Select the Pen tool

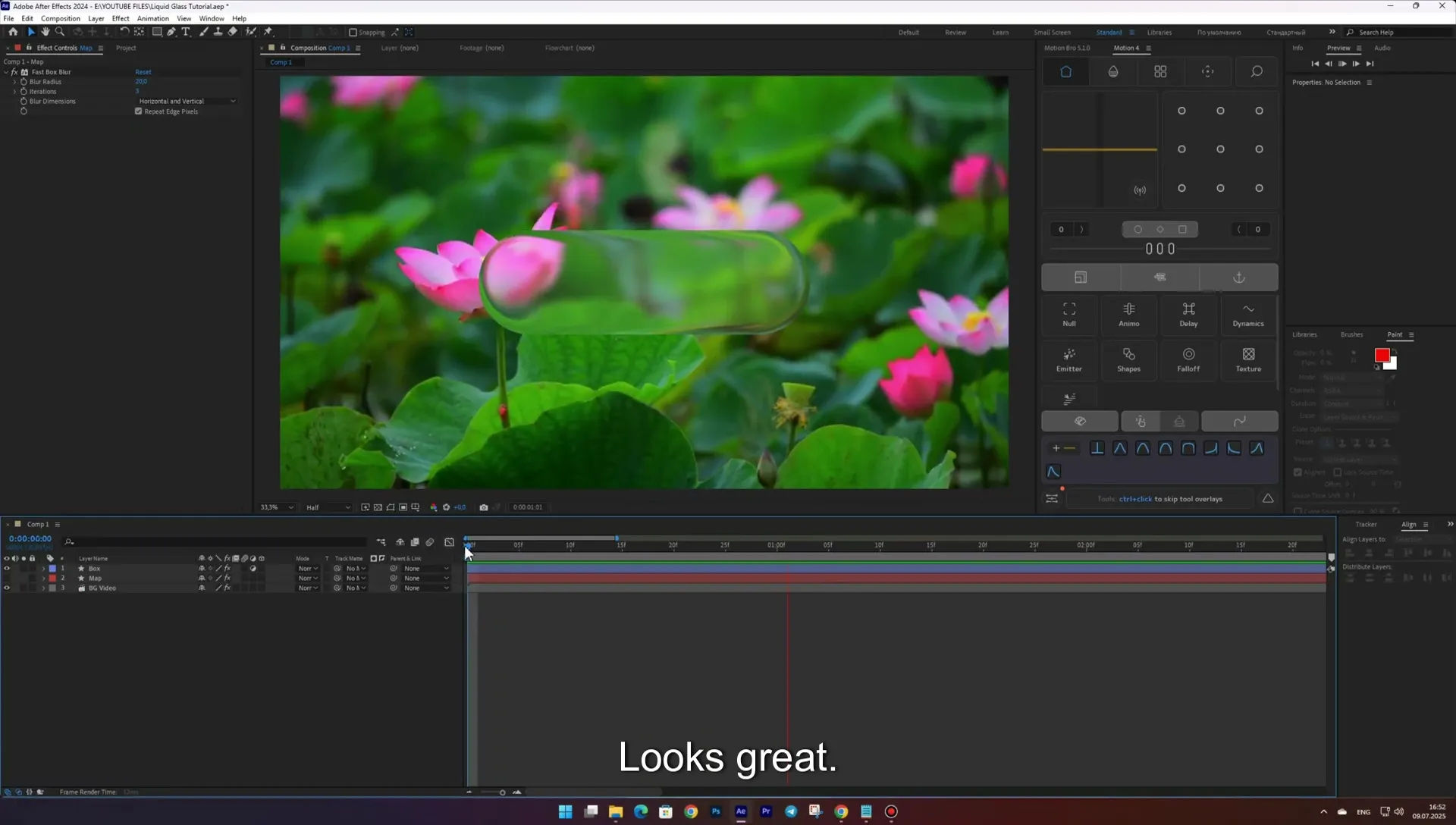pos(171,32)
